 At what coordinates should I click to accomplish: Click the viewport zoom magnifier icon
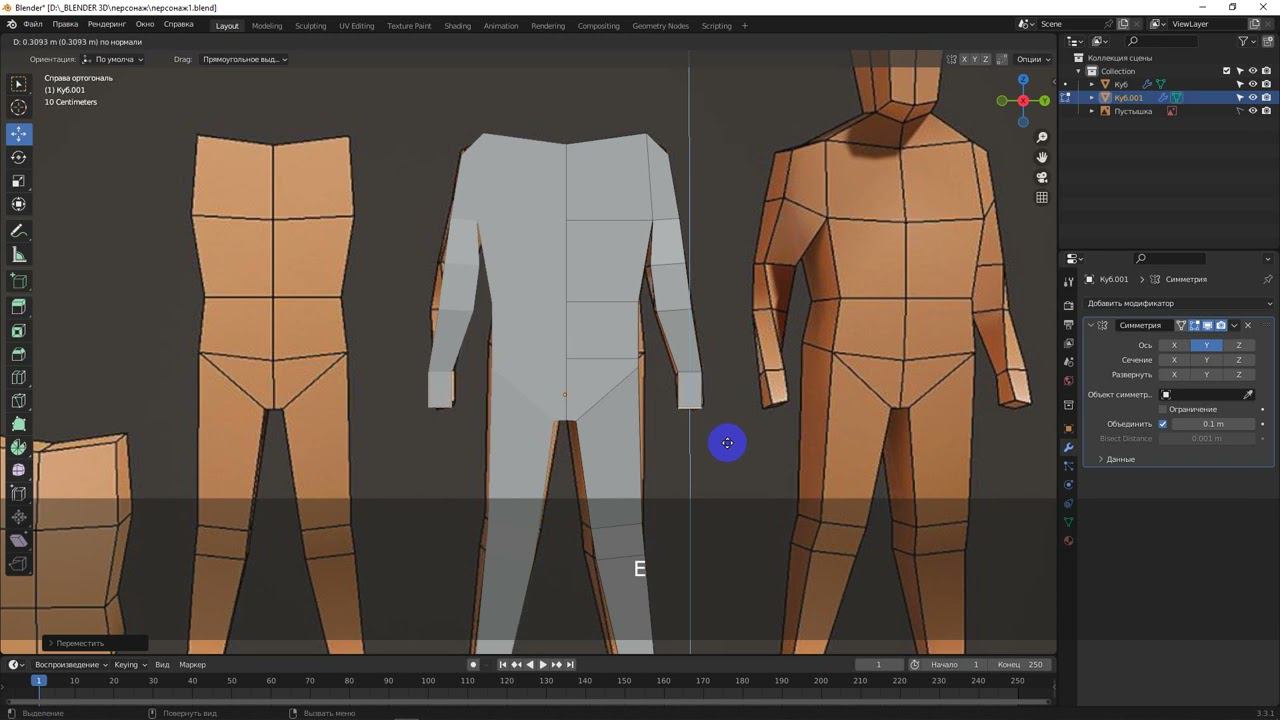pyautogui.click(x=1042, y=137)
